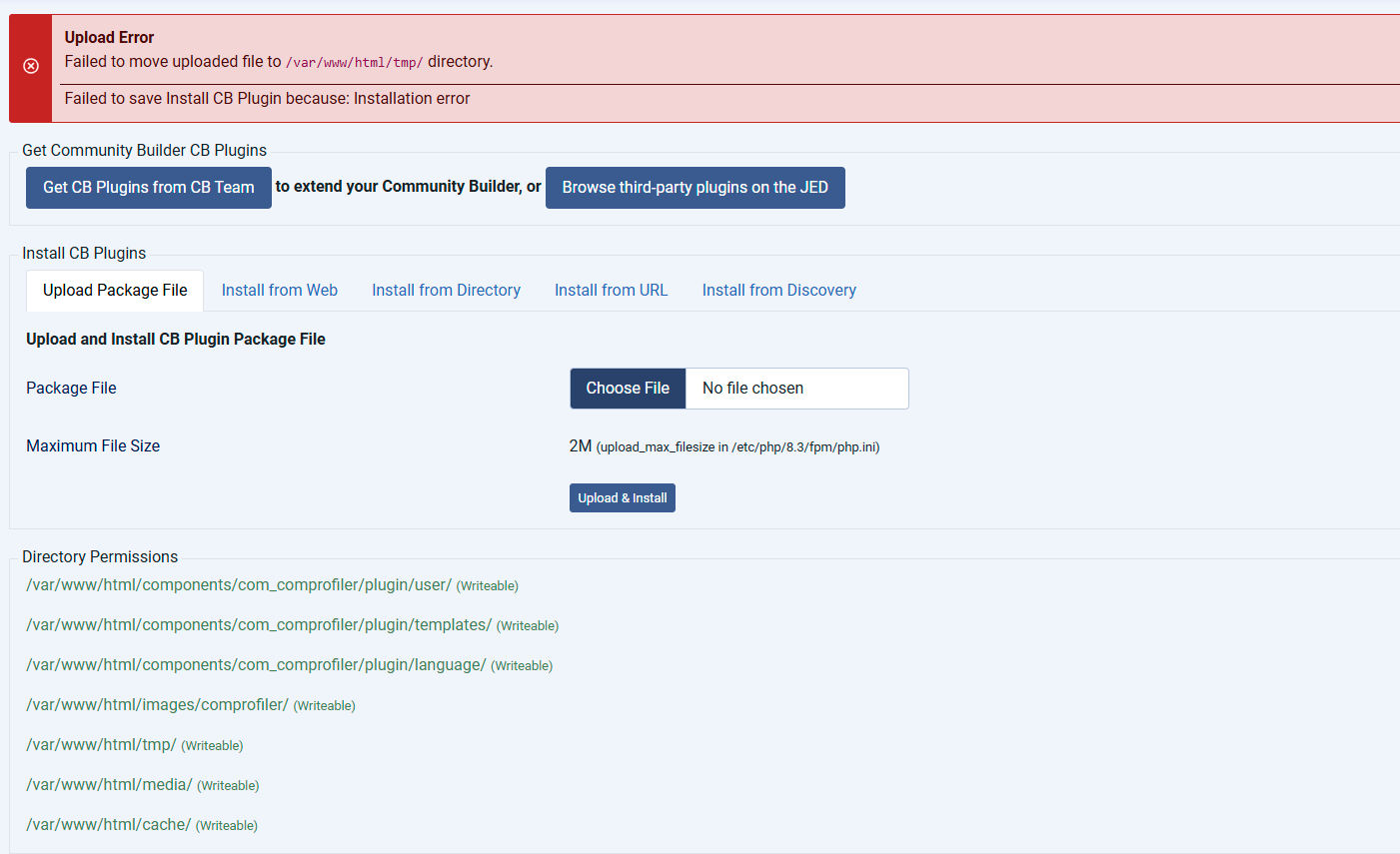Viewport: 1400px width, 854px height.
Task: Click the /var/www/html/cache/ directory path
Action: click(108, 825)
